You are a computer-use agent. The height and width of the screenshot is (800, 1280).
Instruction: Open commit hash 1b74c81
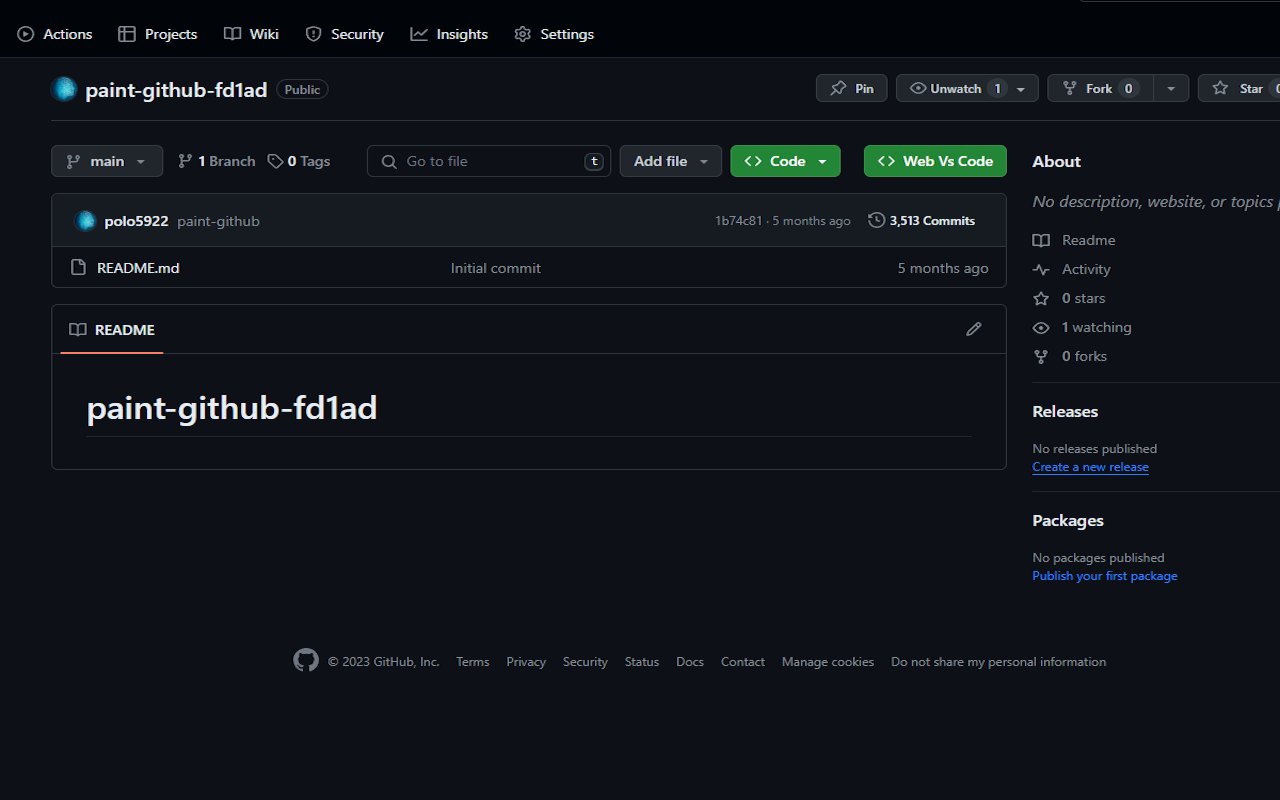pos(738,221)
